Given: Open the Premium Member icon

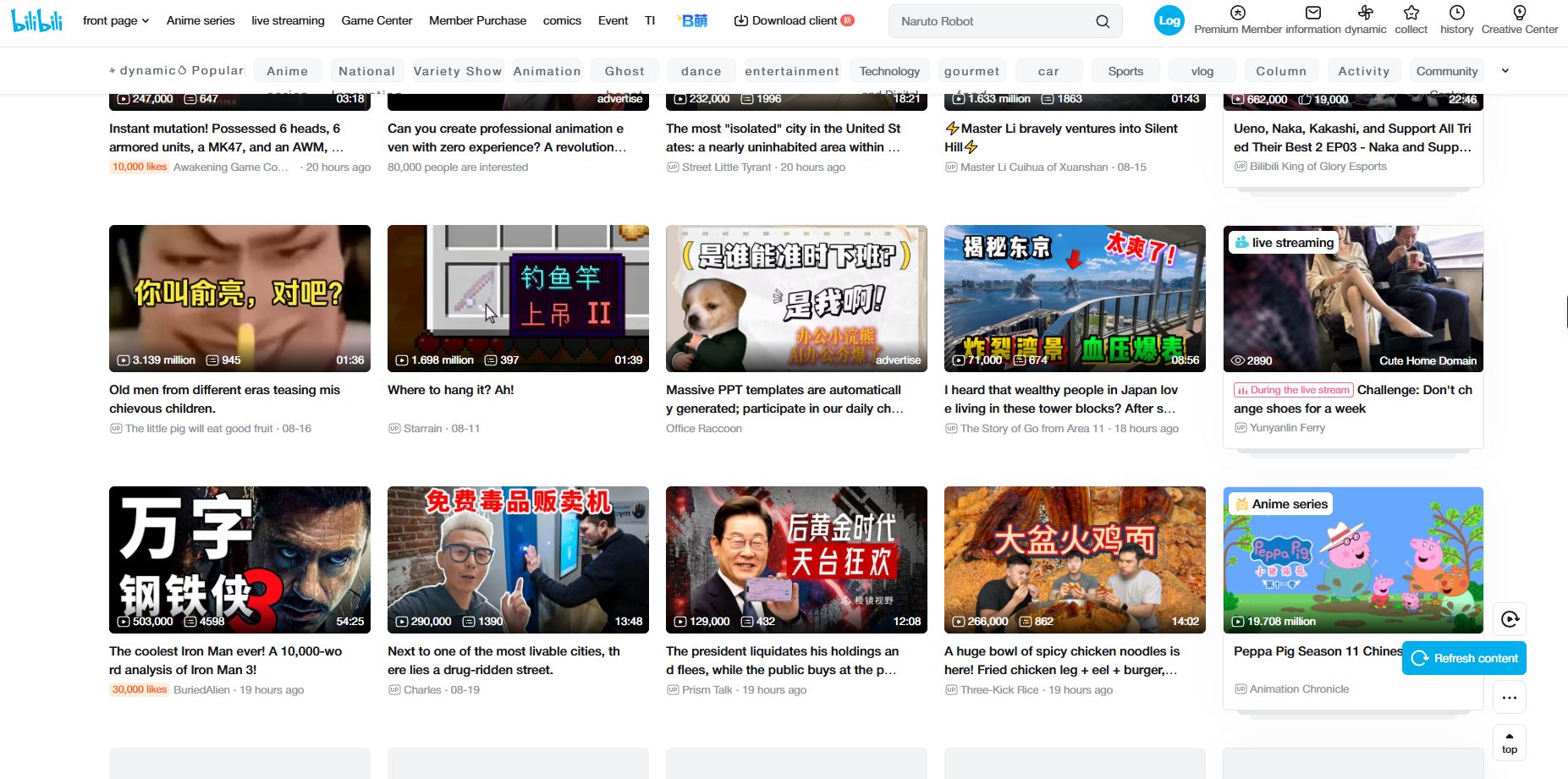Looking at the screenshot, I should [1238, 13].
